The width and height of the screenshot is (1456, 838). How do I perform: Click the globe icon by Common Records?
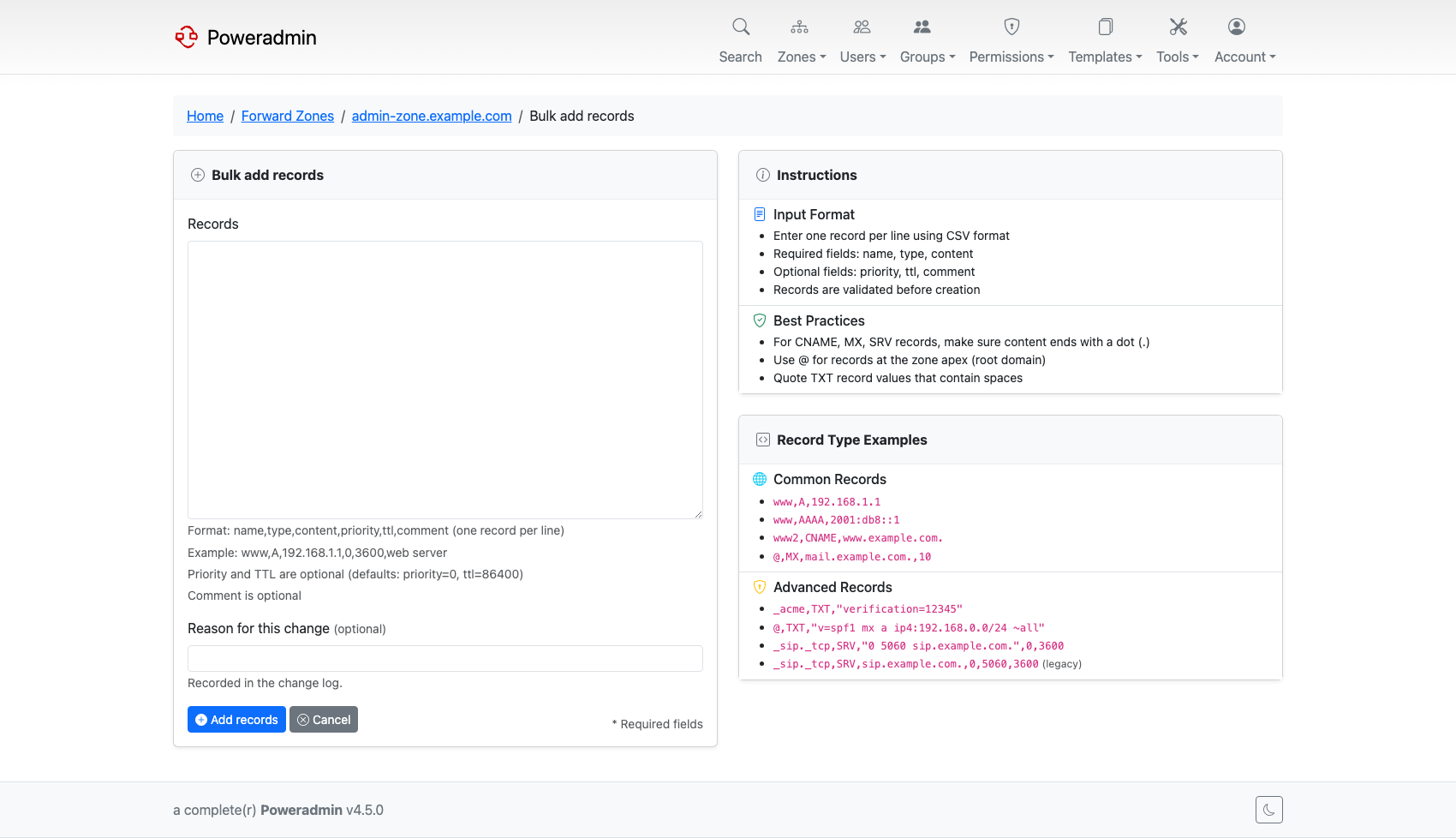pos(760,479)
